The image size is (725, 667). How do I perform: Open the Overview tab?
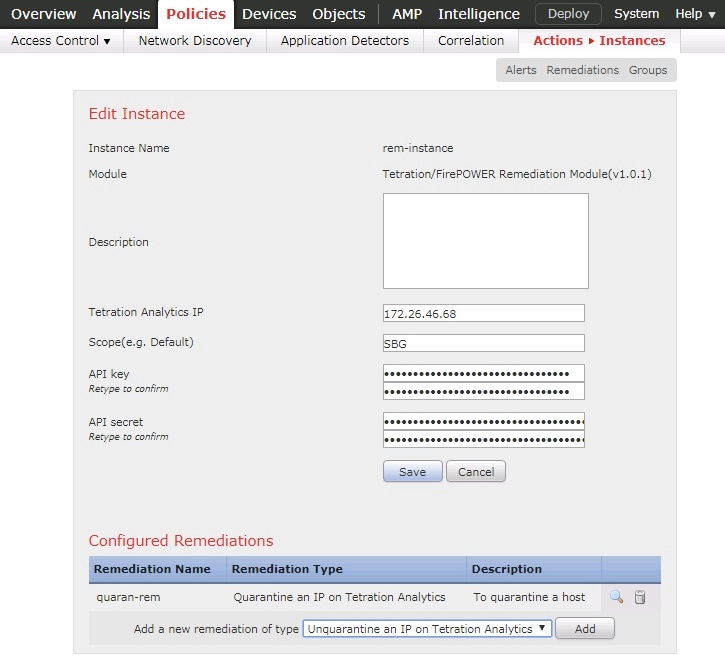point(43,14)
